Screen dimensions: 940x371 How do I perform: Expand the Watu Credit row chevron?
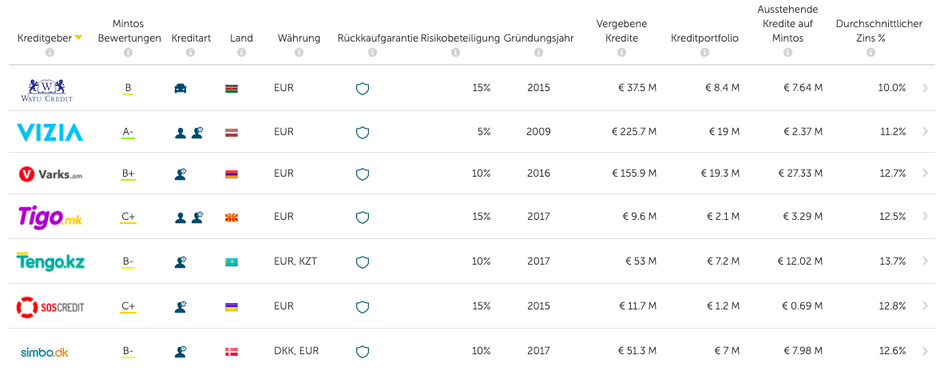tap(925, 88)
